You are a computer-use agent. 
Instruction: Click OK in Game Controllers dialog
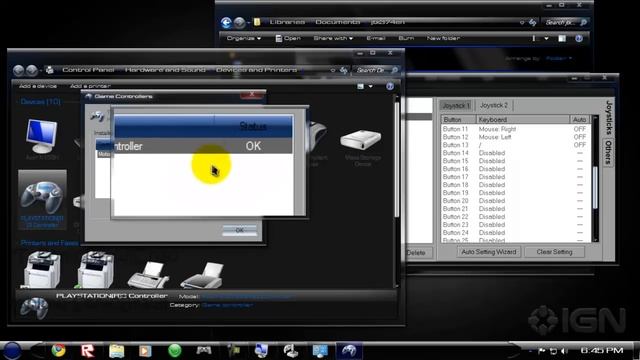240,230
